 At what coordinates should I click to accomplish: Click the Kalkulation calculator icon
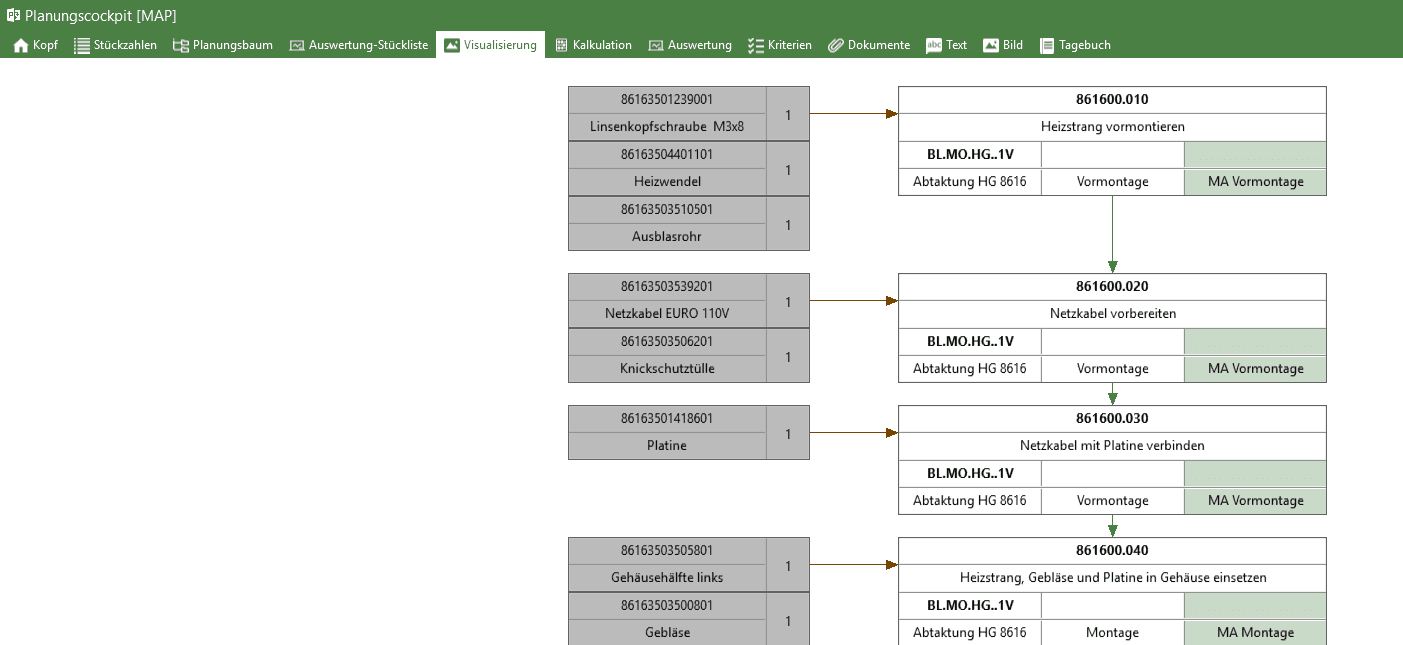562,45
